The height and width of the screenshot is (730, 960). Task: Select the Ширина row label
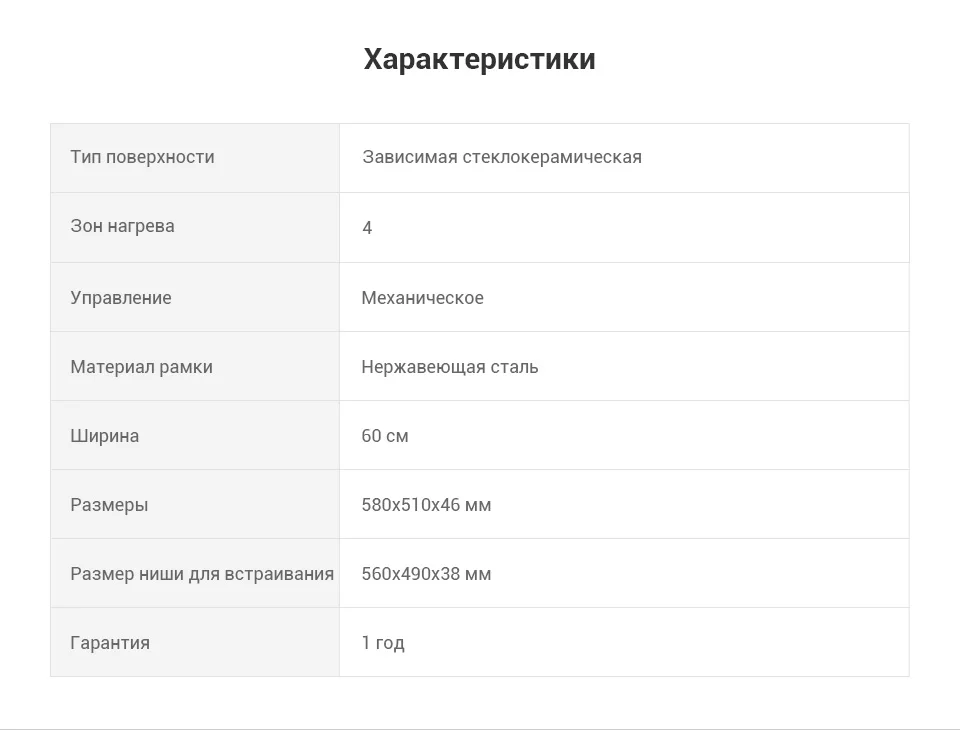pyautogui.click(x=105, y=436)
